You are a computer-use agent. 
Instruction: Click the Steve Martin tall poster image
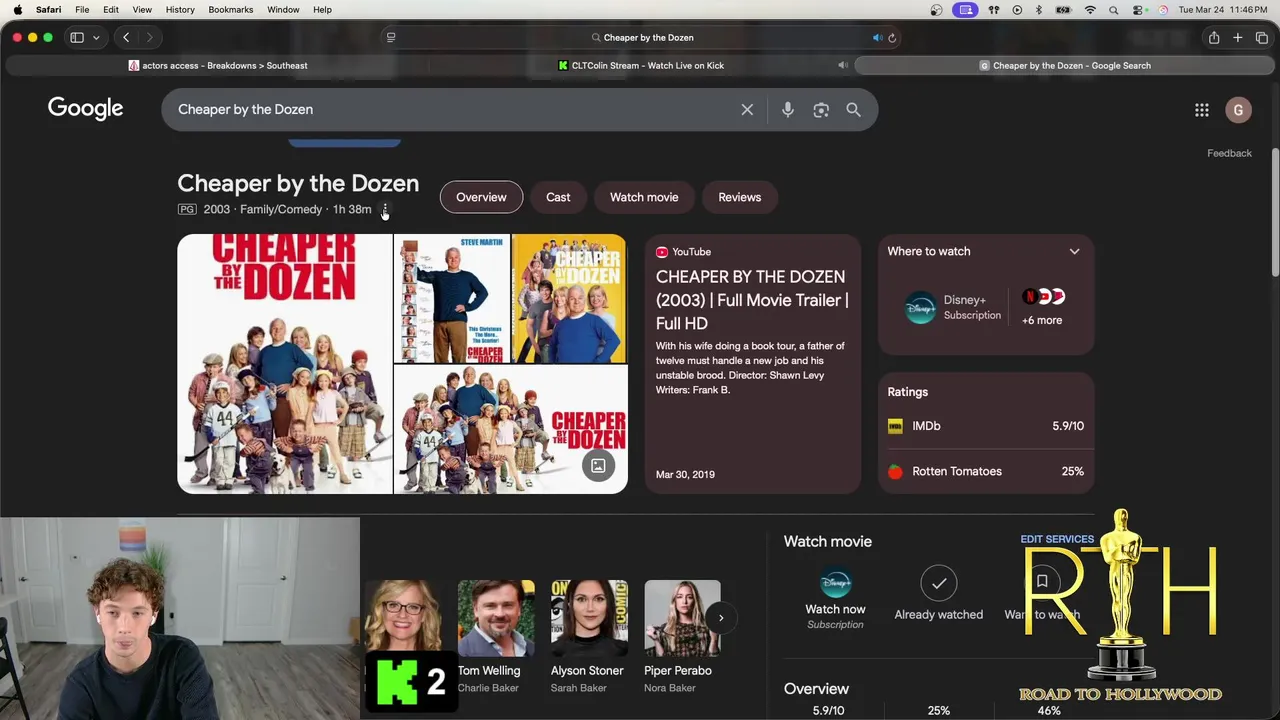coord(452,298)
